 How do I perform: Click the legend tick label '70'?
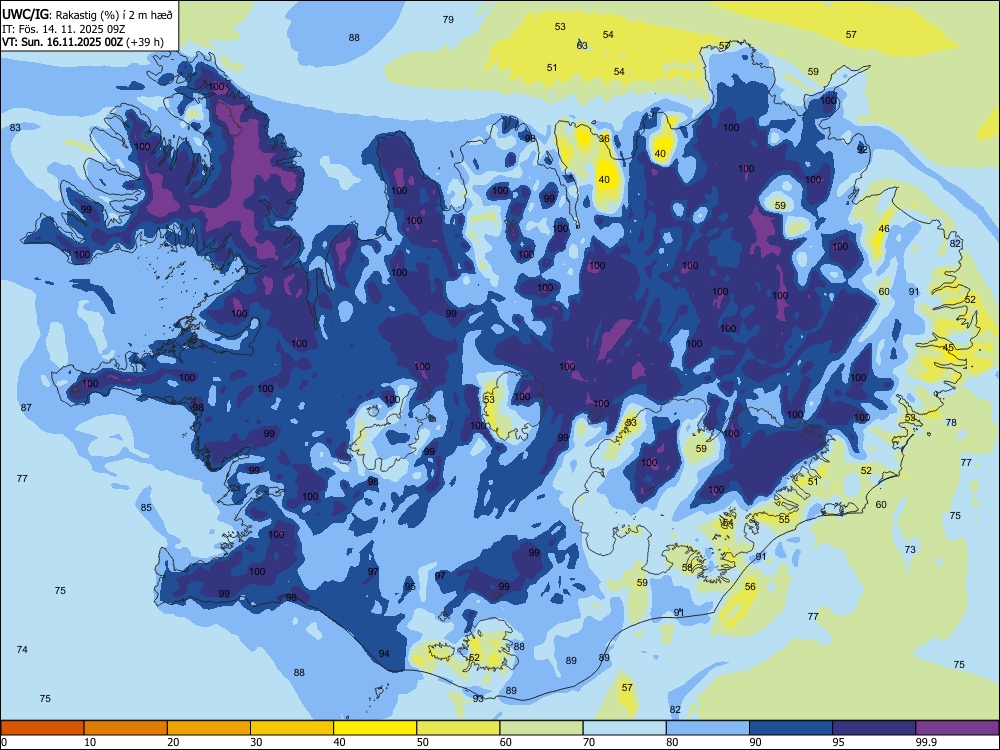point(589,742)
